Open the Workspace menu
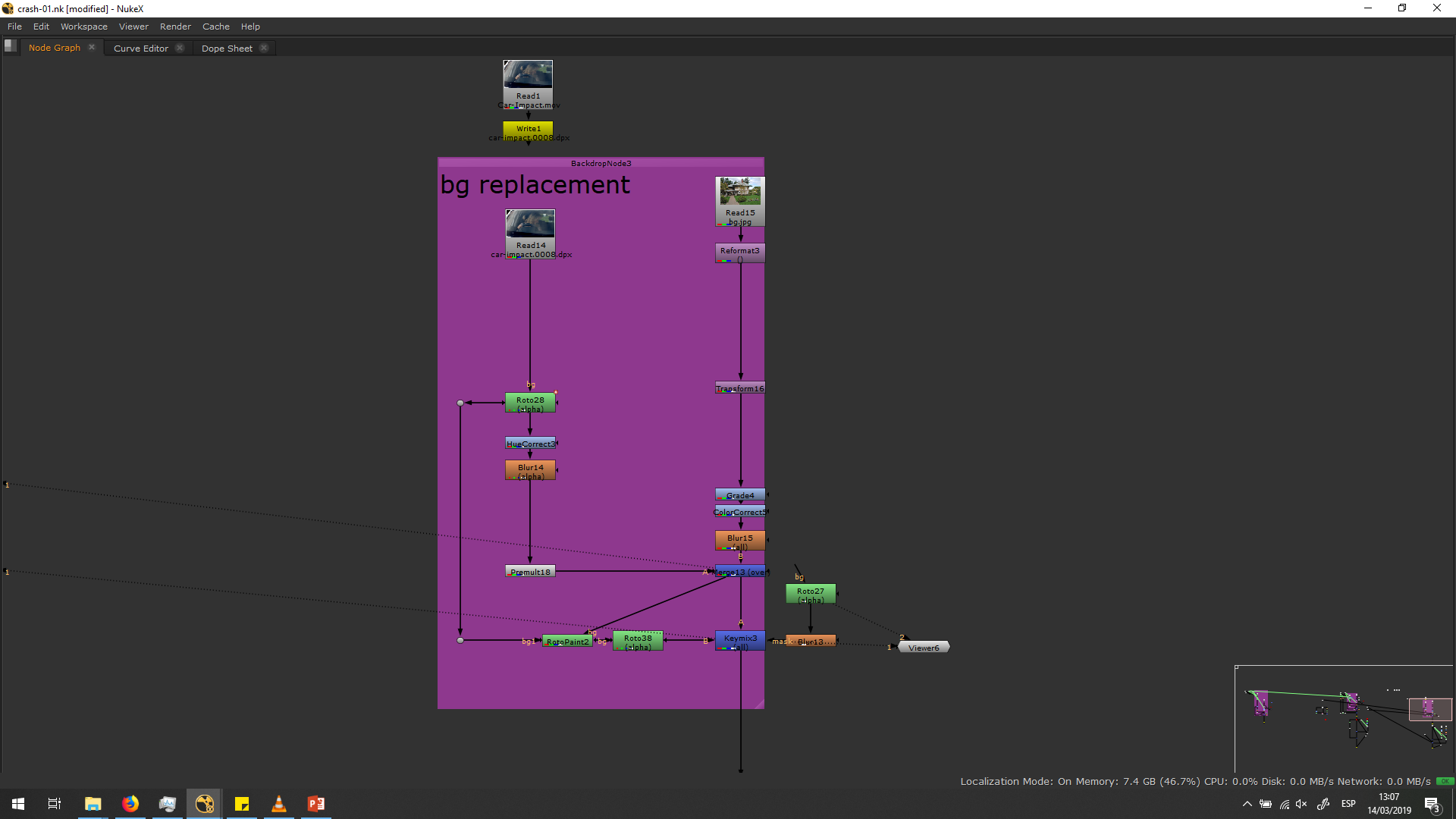The width and height of the screenshot is (1456, 819). [84, 27]
